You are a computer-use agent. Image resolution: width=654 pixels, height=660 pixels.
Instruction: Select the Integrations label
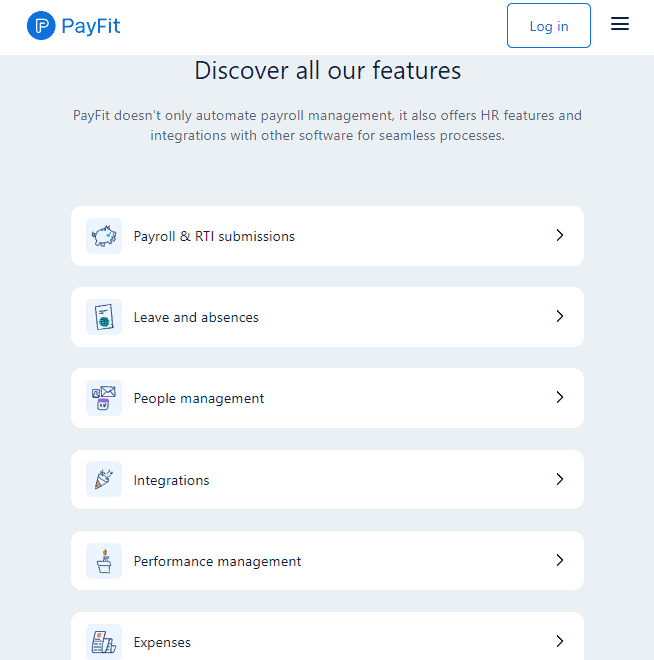point(171,480)
